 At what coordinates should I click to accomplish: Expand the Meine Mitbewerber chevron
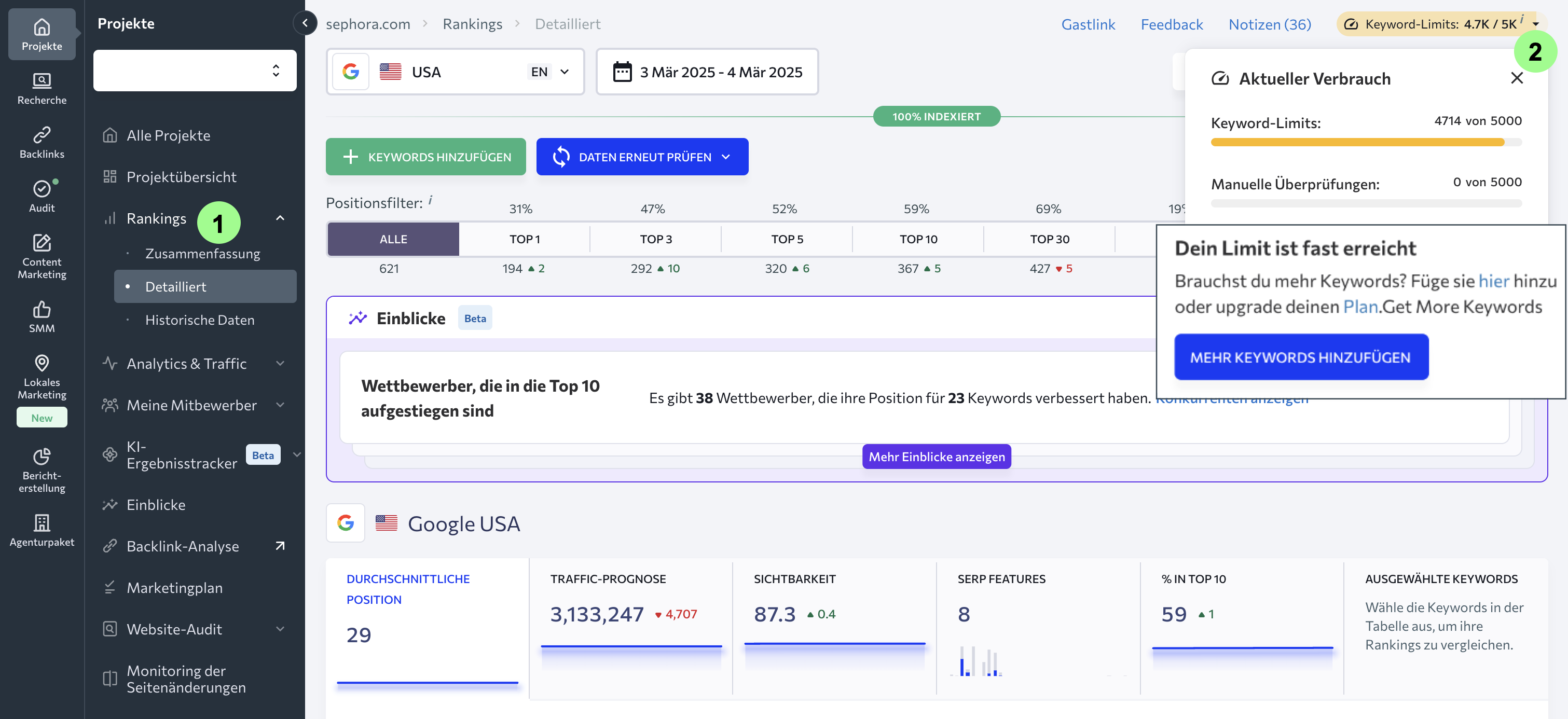[280, 404]
